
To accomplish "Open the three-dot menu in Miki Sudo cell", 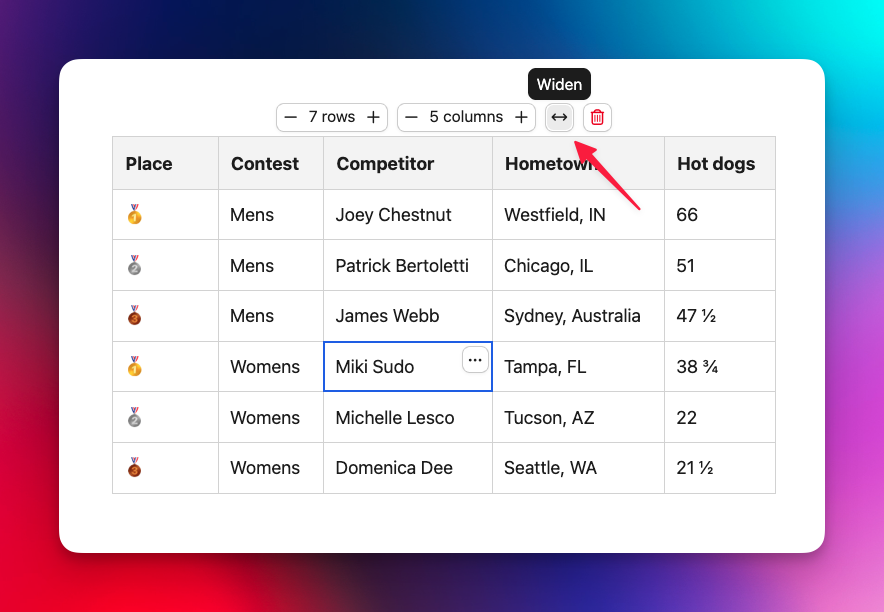I will click(x=475, y=360).
